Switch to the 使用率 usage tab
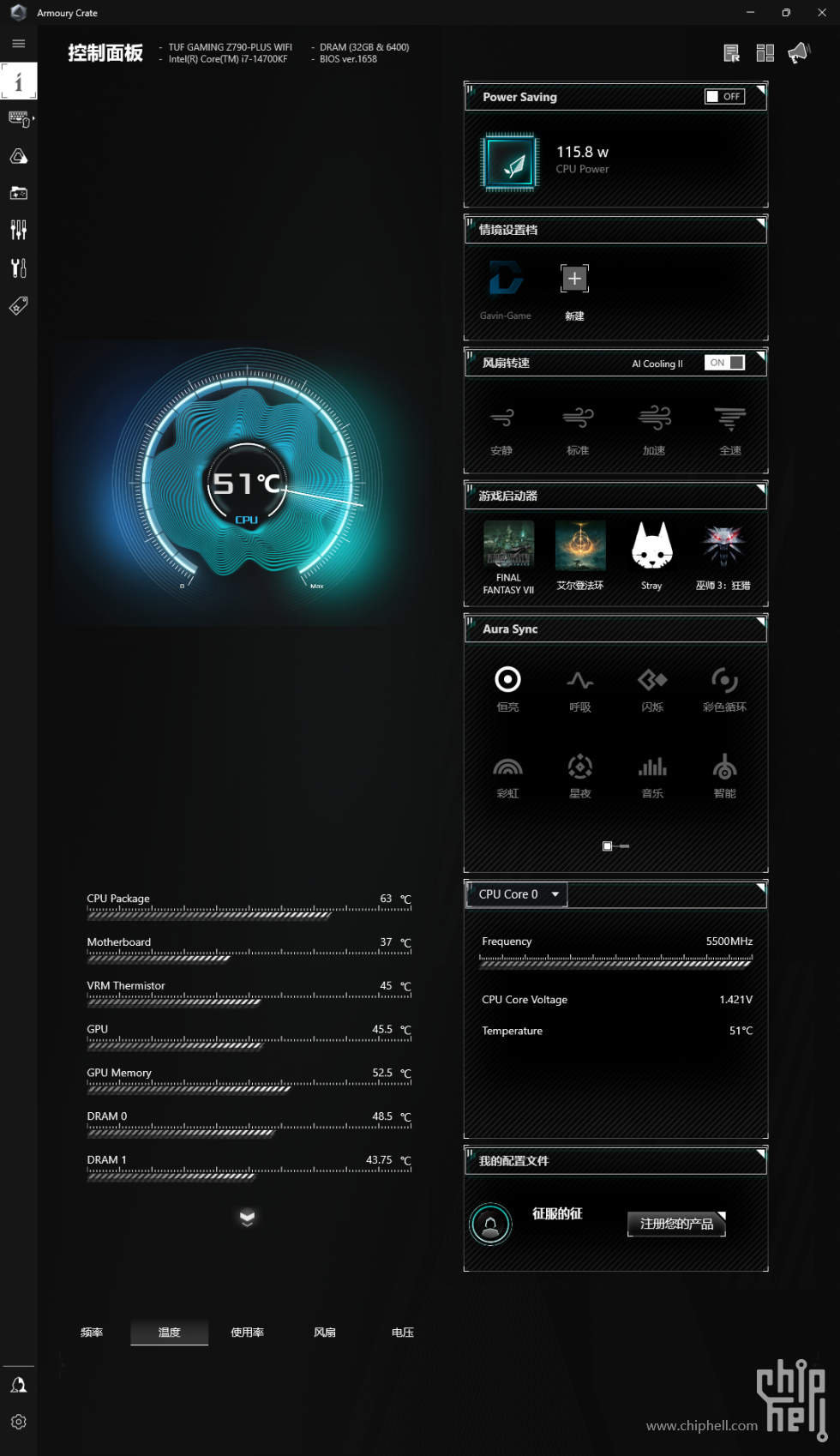840x1456 pixels. [247, 1333]
